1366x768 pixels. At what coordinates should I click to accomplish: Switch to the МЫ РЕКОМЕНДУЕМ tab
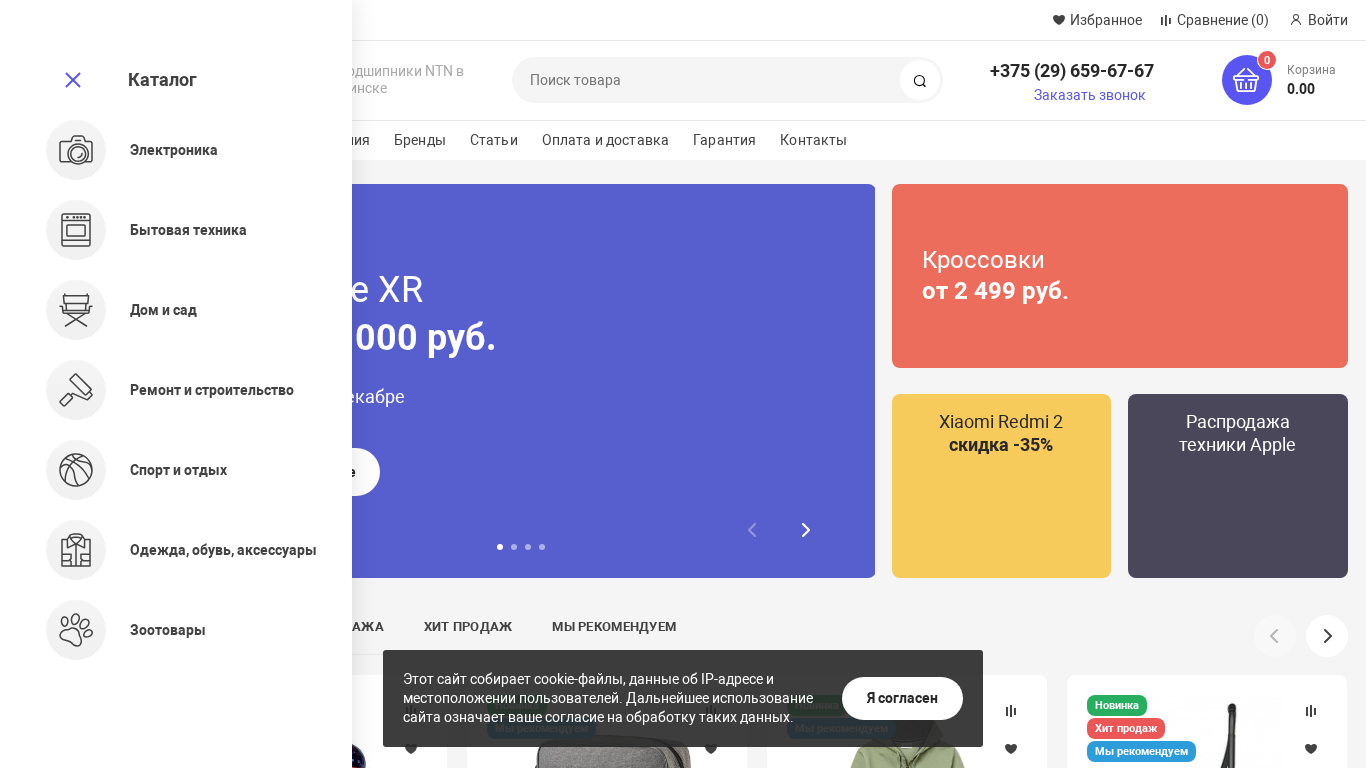point(614,627)
